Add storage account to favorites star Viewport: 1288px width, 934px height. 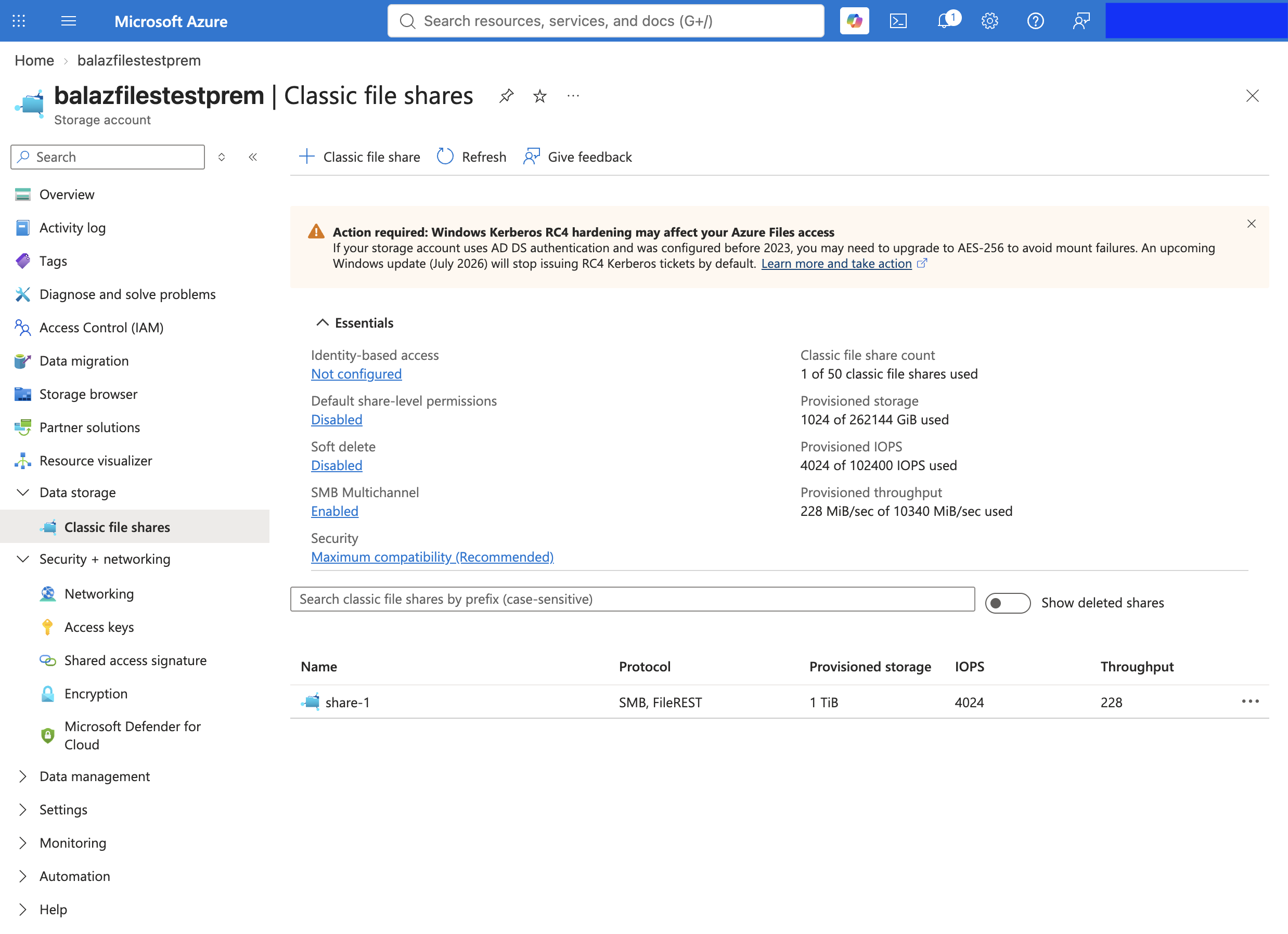(x=540, y=96)
